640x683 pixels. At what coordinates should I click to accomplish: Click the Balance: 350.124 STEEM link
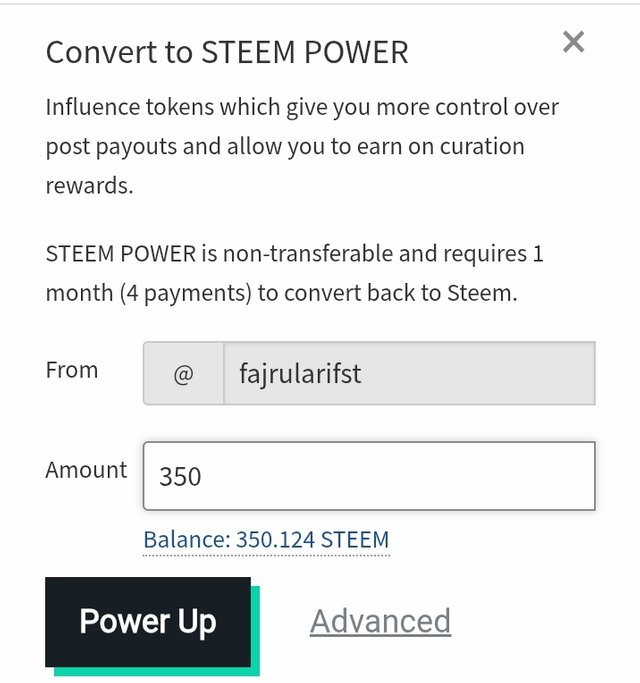[x=266, y=540]
